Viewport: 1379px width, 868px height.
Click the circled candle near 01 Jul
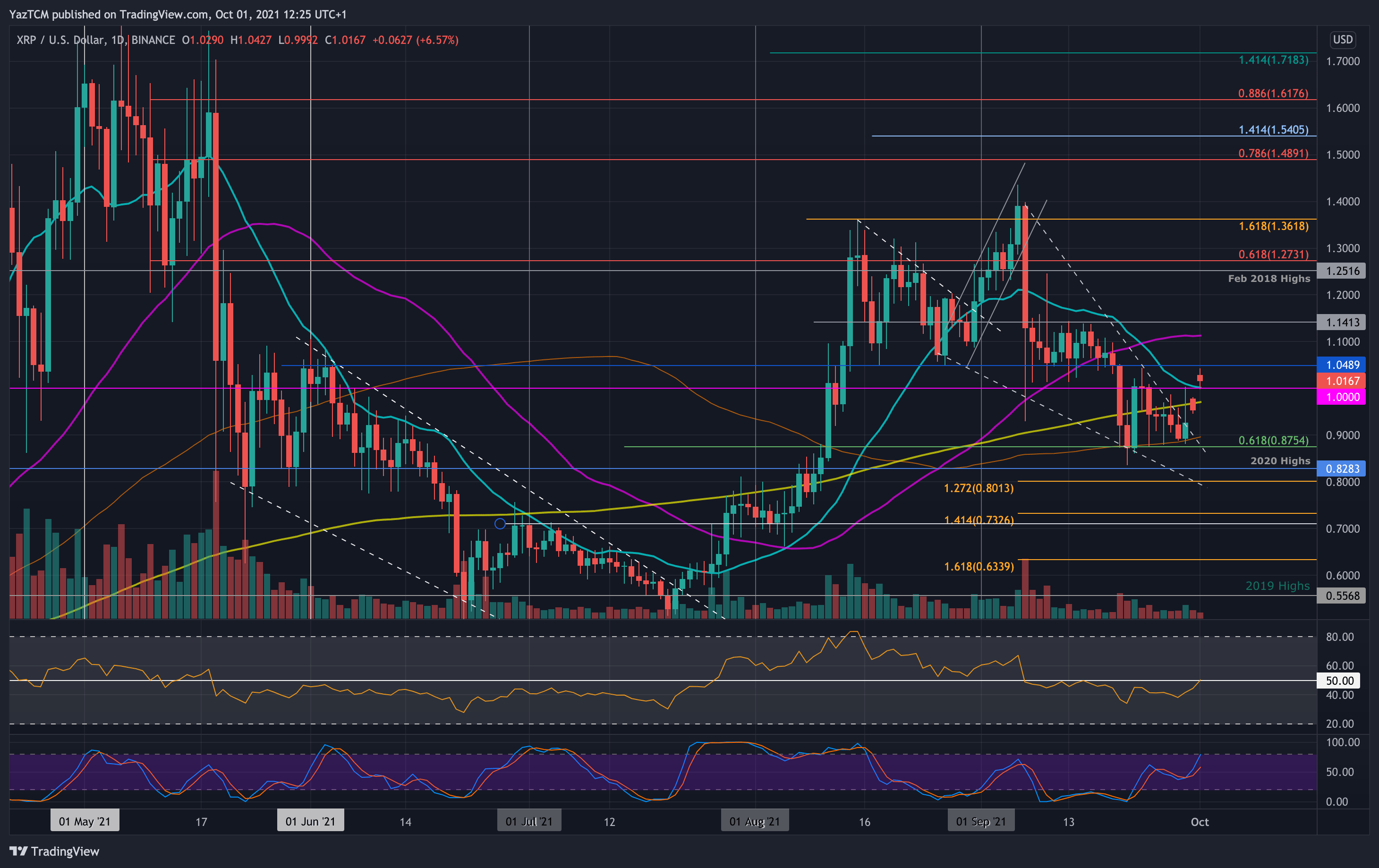click(501, 523)
